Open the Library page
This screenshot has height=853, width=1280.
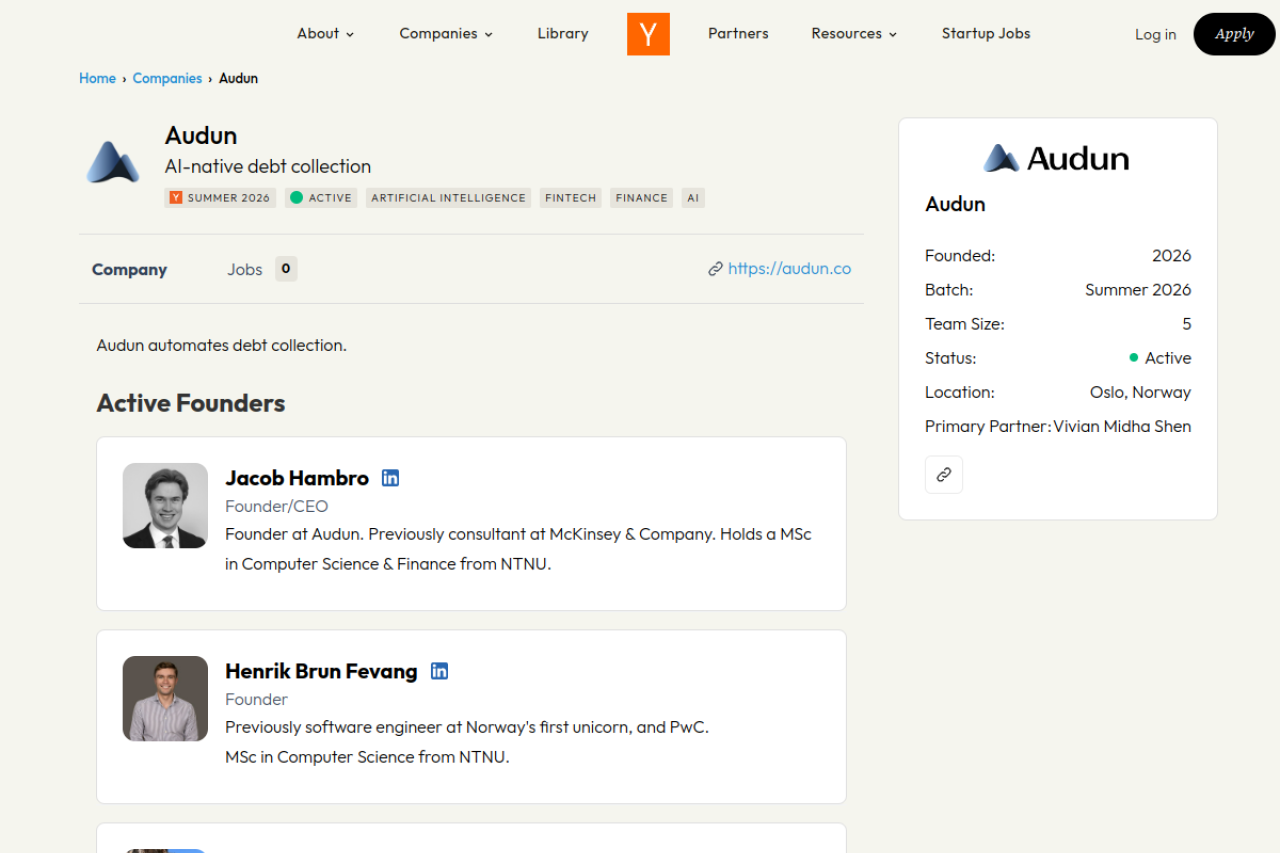coord(563,33)
